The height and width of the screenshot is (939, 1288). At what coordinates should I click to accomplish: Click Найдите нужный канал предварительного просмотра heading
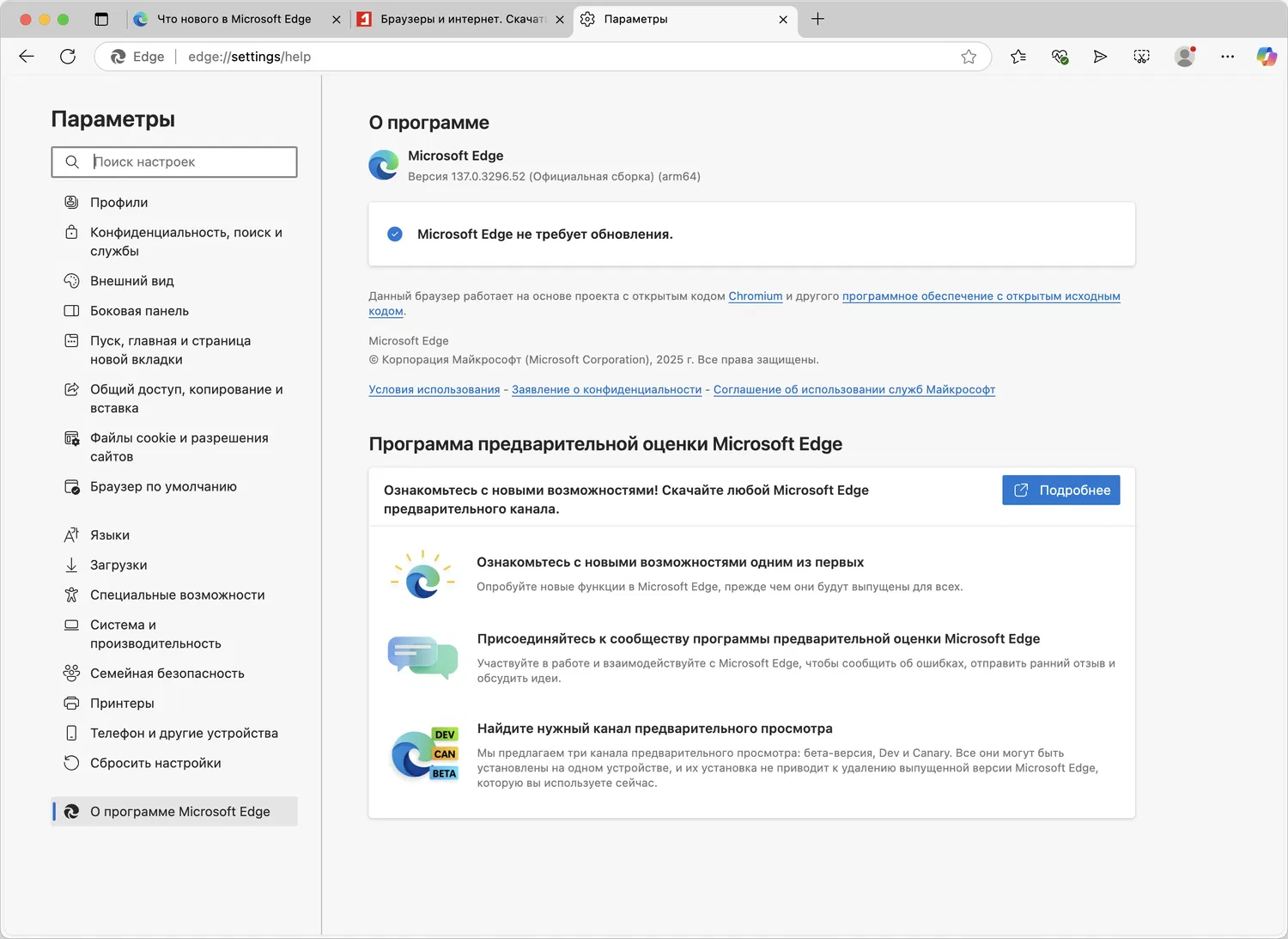[x=655, y=729]
